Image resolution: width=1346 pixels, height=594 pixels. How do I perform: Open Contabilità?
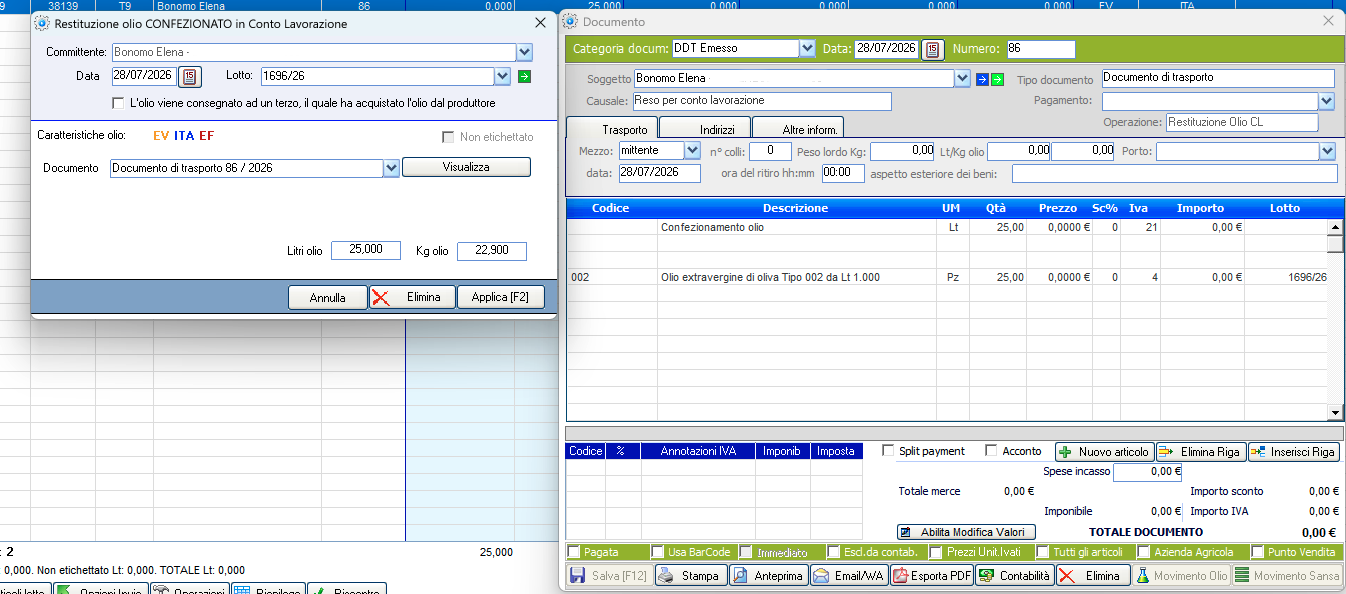coord(1015,576)
